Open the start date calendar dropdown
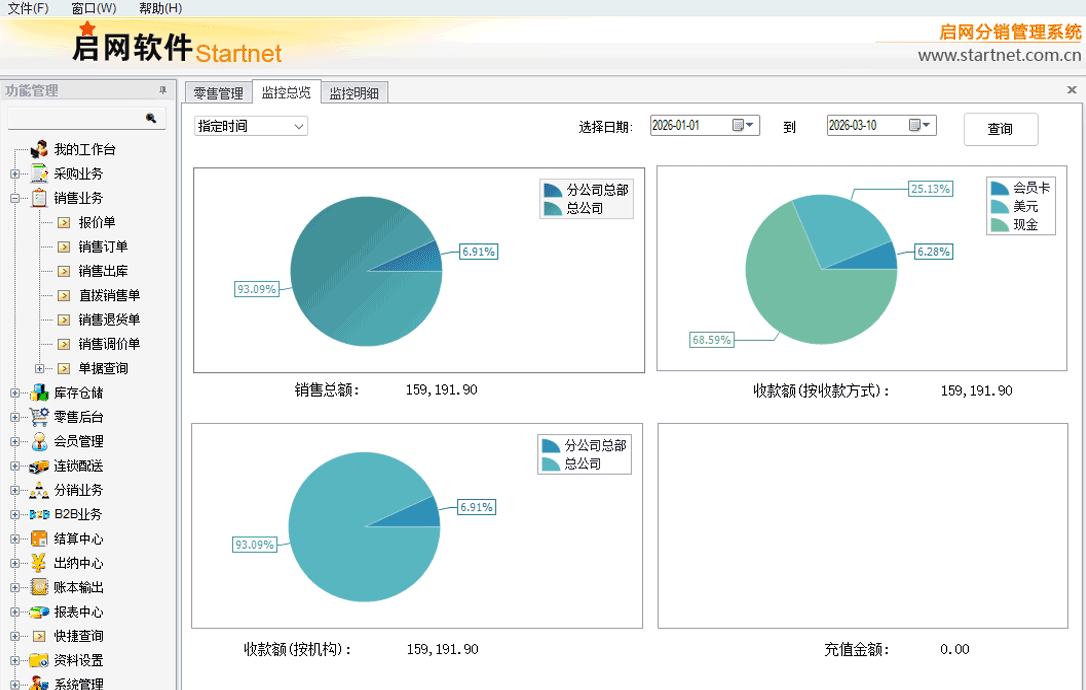This screenshot has width=1086, height=690. click(744, 125)
